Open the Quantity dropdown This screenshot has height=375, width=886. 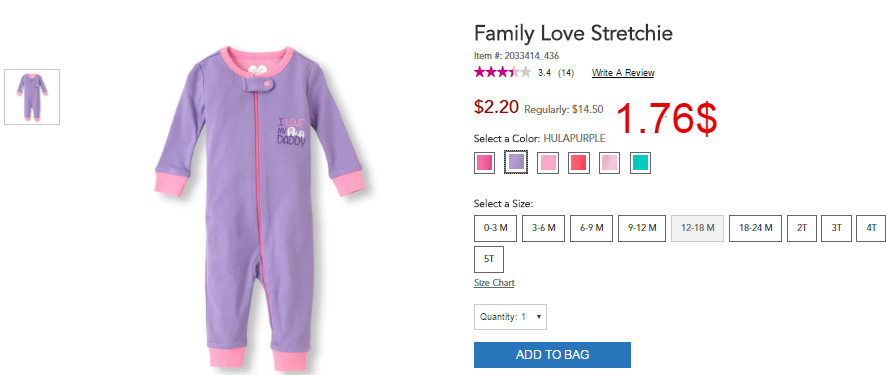click(510, 317)
